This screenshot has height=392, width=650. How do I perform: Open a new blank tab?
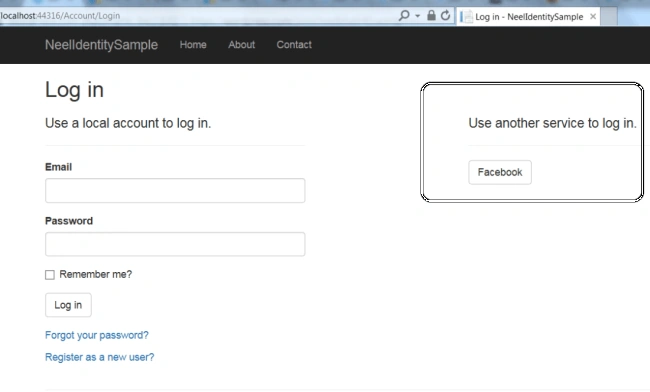coord(609,17)
